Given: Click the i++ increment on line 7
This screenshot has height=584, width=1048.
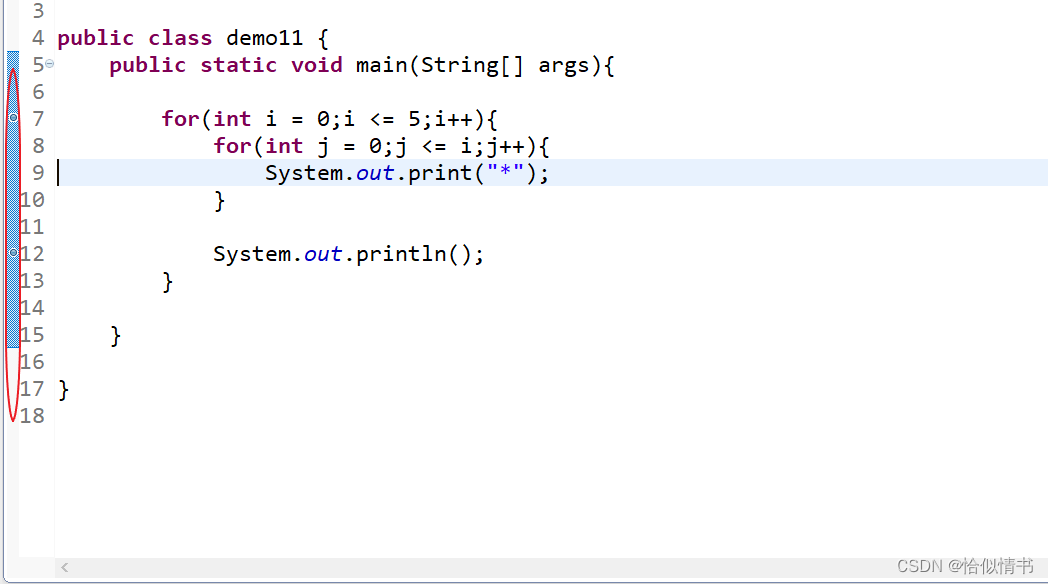Looking at the screenshot, I should [454, 119].
